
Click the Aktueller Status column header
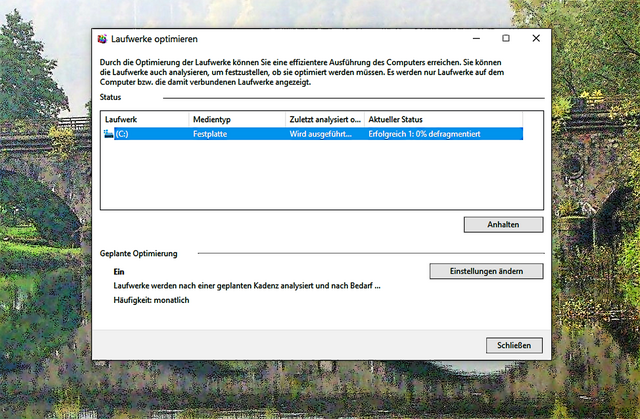(443, 120)
